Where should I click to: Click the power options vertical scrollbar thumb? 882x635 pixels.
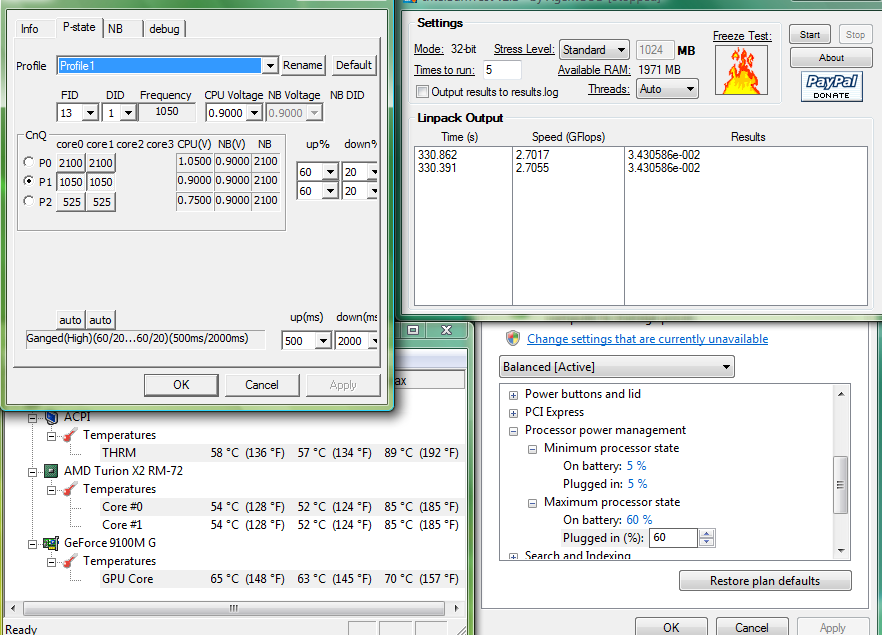tap(840, 484)
